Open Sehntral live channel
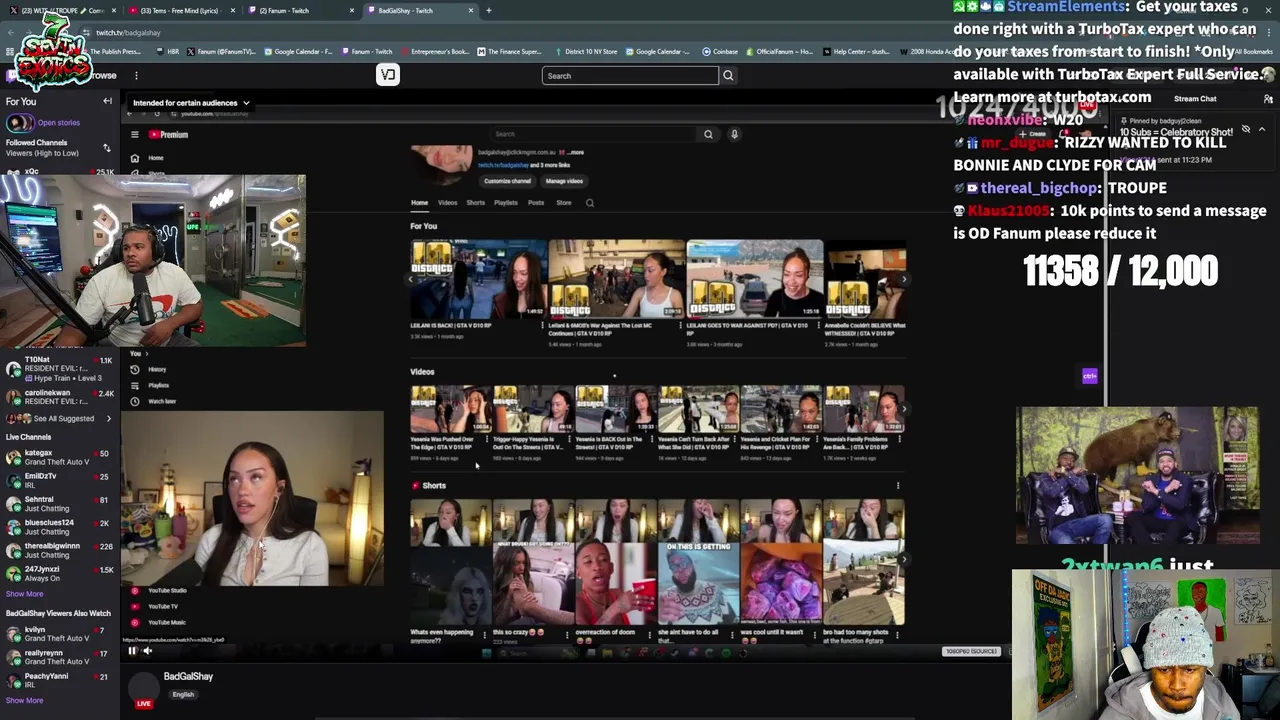This screenshot has width=1280, height=720. click(60, 503)
